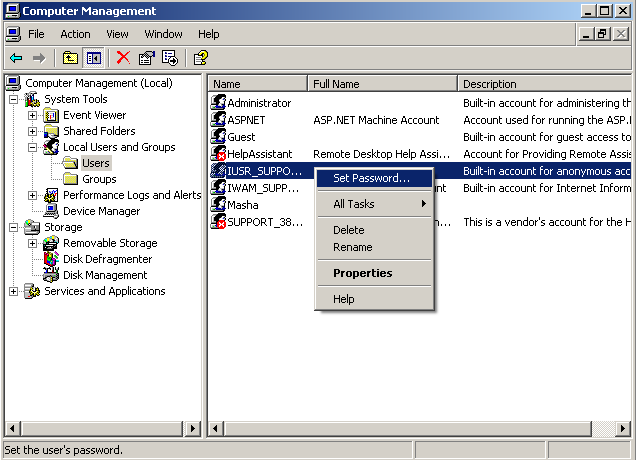Image resolution: width=636 pixels, height=460 pixels.
Task: Click the ASPNET user icon
Action: tap(218, 119)
